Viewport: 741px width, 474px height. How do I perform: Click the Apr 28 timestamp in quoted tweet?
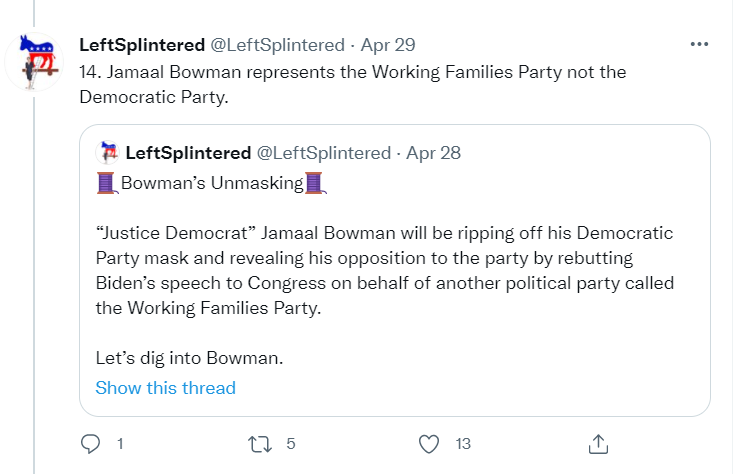tap(434, 153)
